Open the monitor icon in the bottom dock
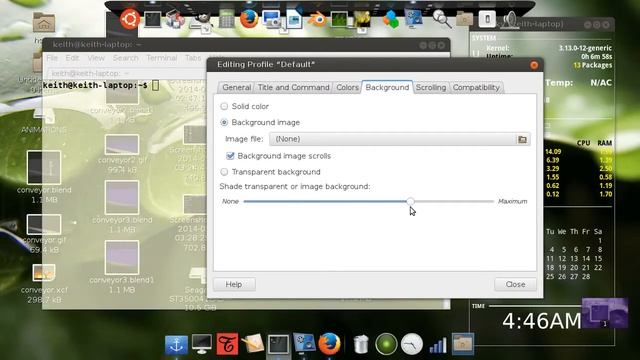The width and height of the screenshot is (640, 360). pos(202,344)
